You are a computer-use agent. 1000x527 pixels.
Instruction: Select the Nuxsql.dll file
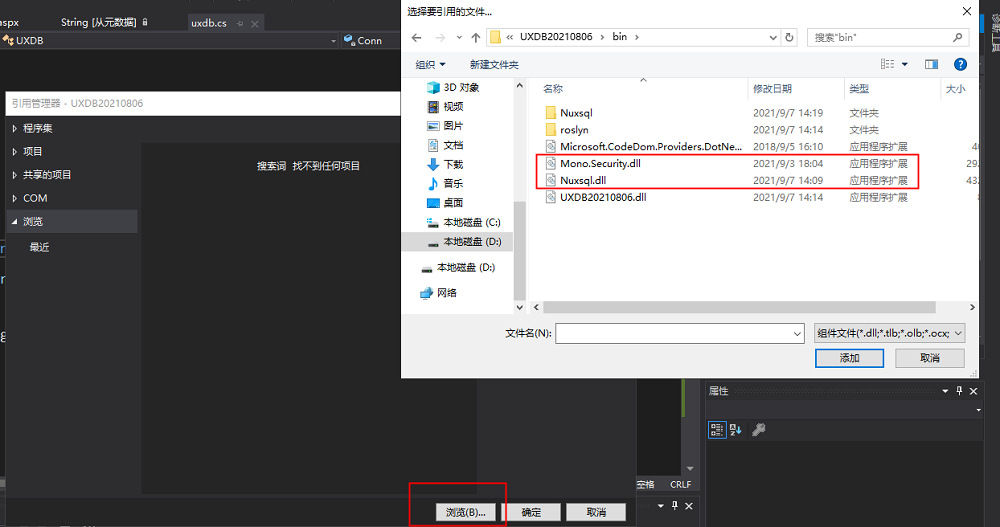point(583,180)
